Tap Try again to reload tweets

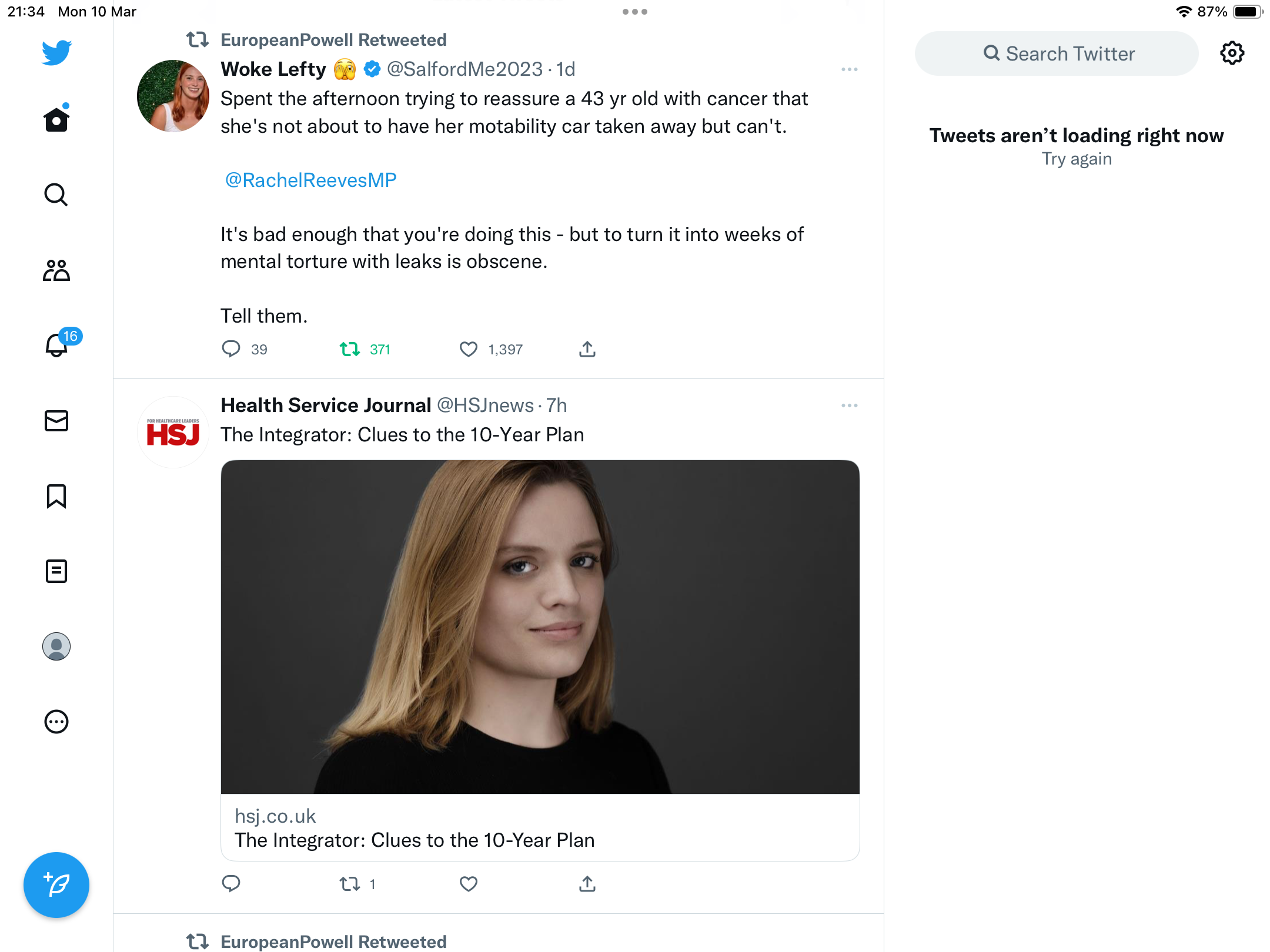coord(1077,159)
